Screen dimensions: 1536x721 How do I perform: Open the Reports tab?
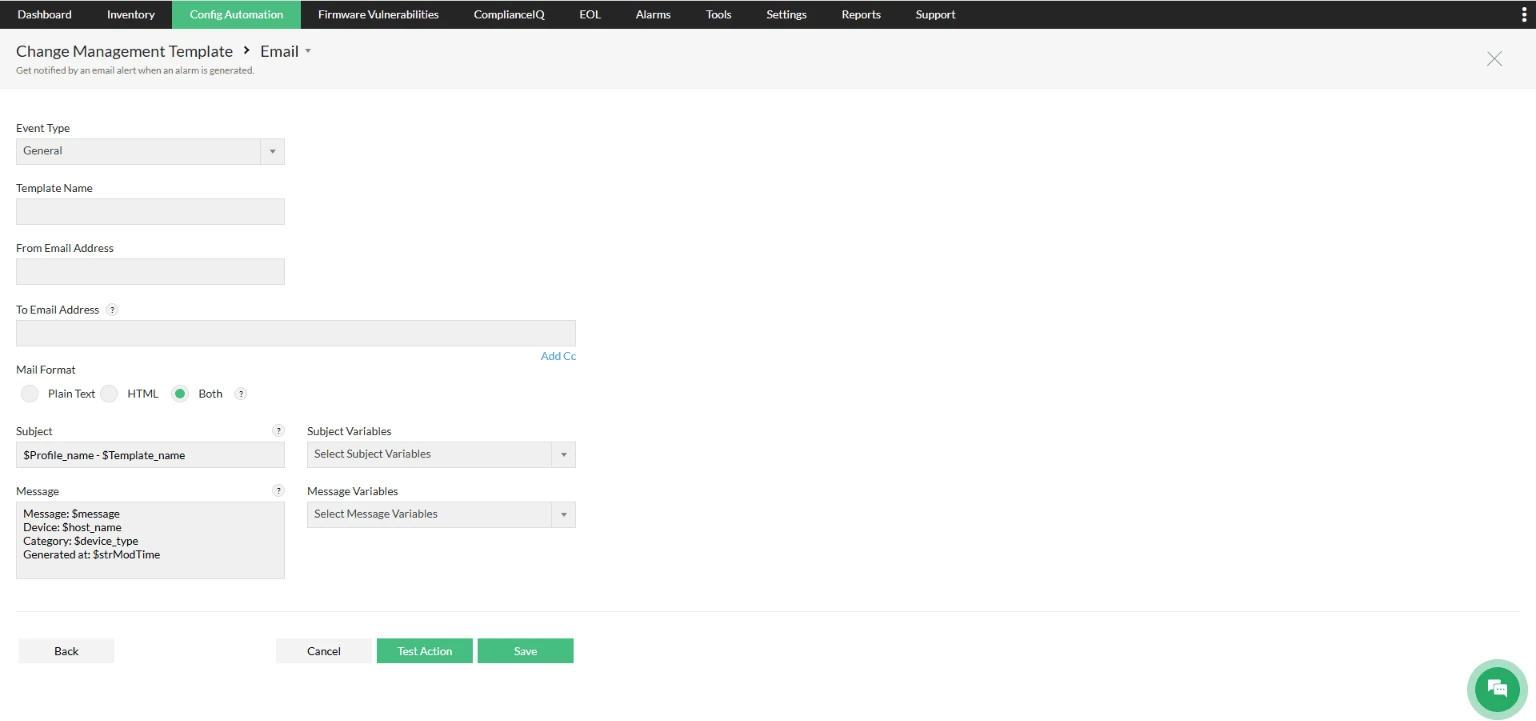[861, 14]
